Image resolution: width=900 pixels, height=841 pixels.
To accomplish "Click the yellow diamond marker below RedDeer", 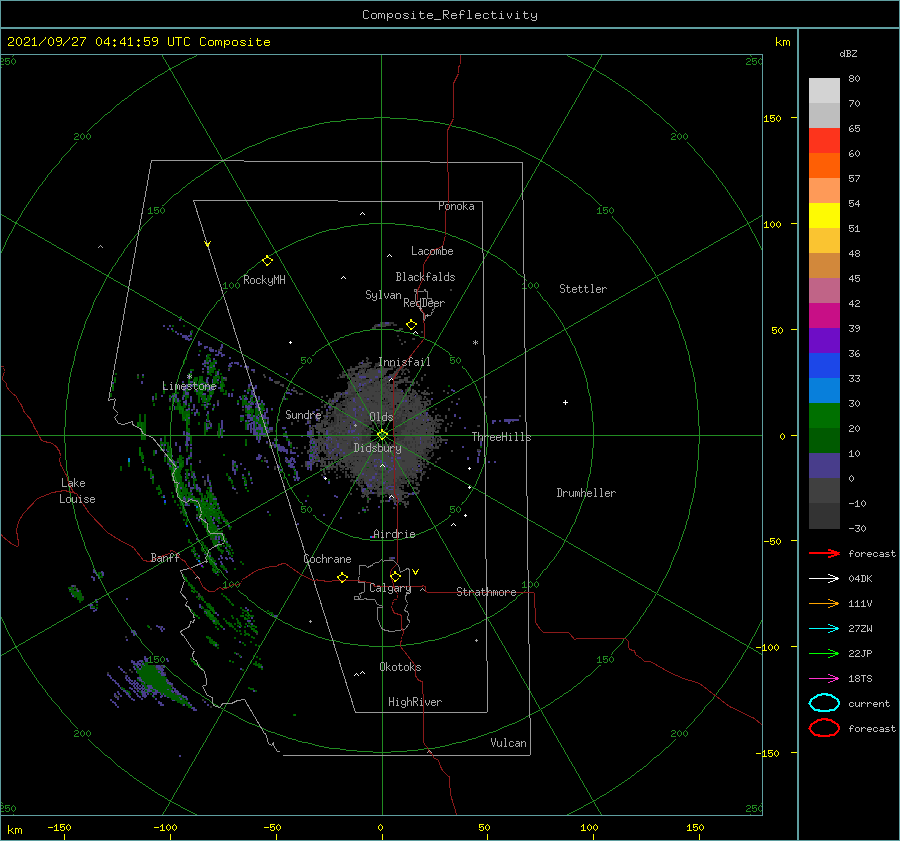I will 411,325.
